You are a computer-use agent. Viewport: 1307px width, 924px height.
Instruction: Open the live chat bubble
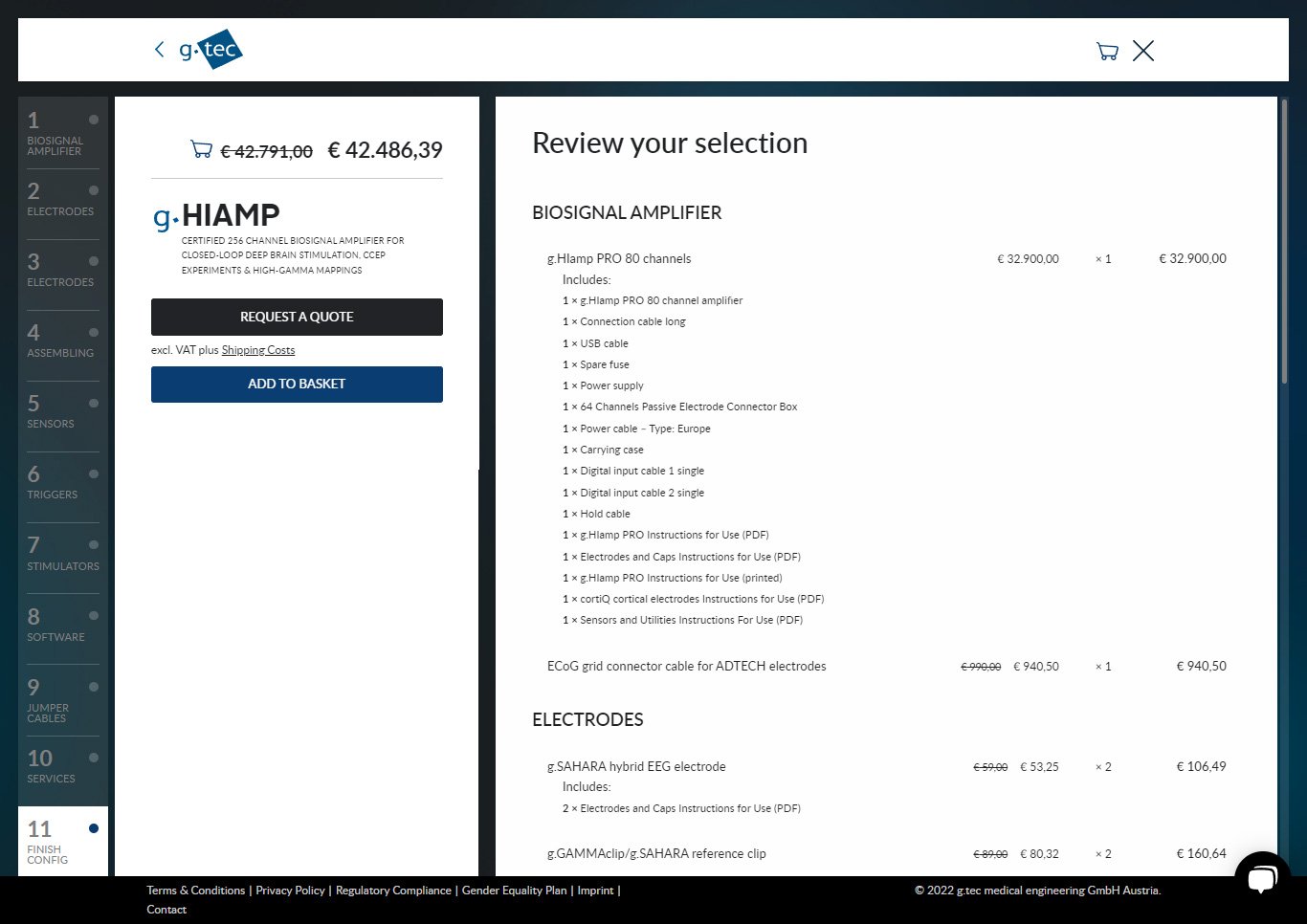tap(1262, 877)
